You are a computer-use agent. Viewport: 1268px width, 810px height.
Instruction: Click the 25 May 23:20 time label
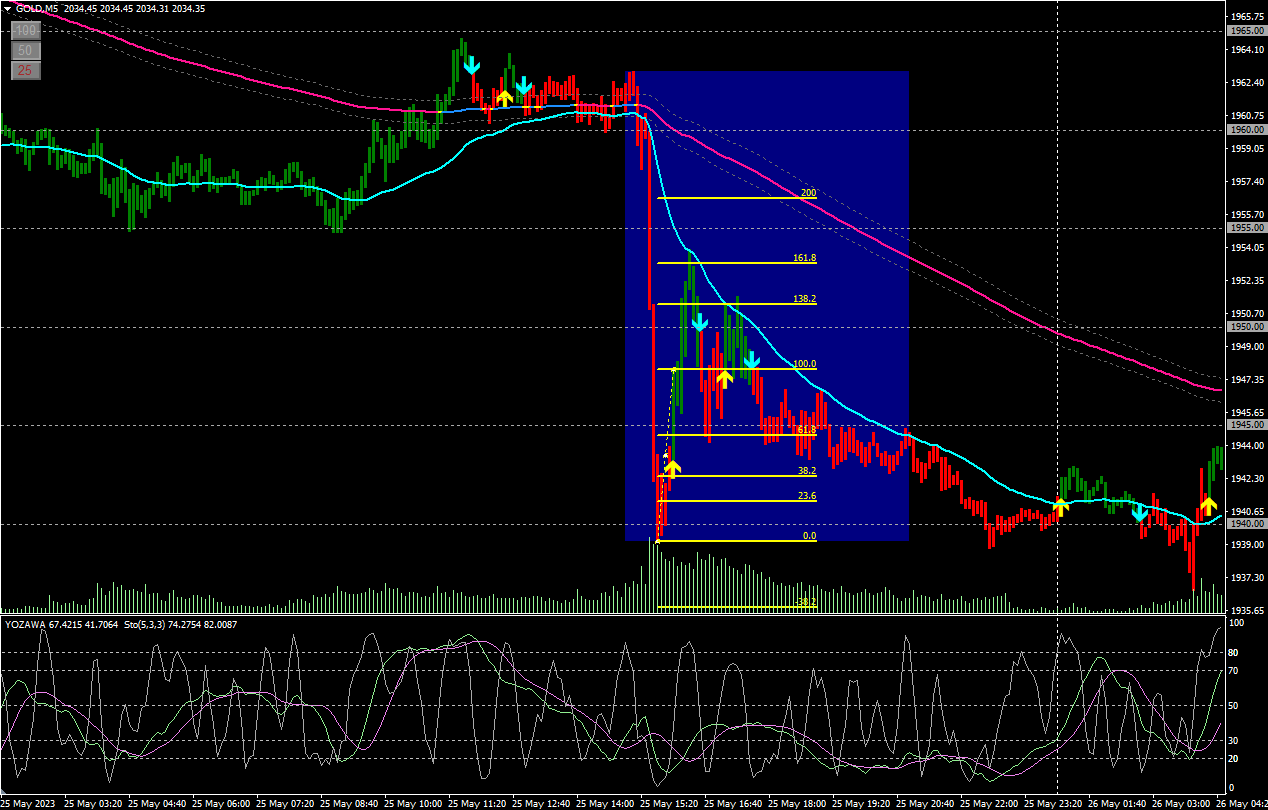[x=1053, y=803]
